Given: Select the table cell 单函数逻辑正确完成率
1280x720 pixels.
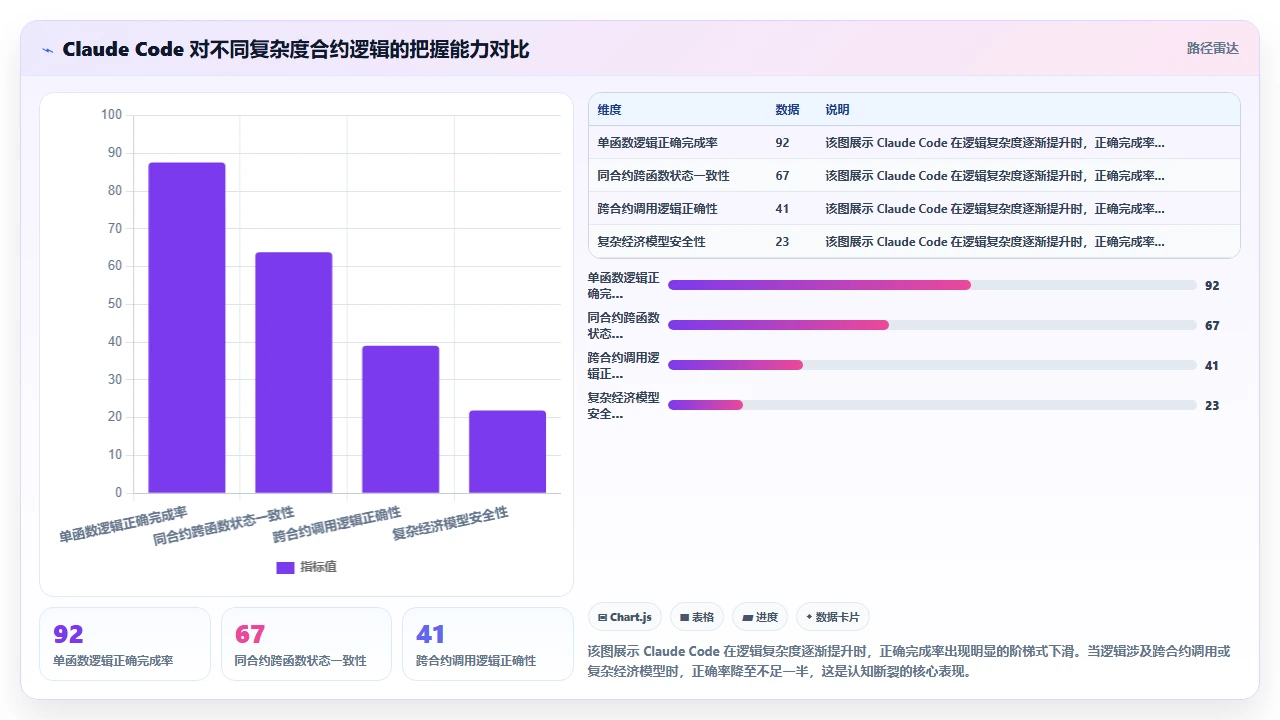Looking at the screenshot, I should (657, 143).
